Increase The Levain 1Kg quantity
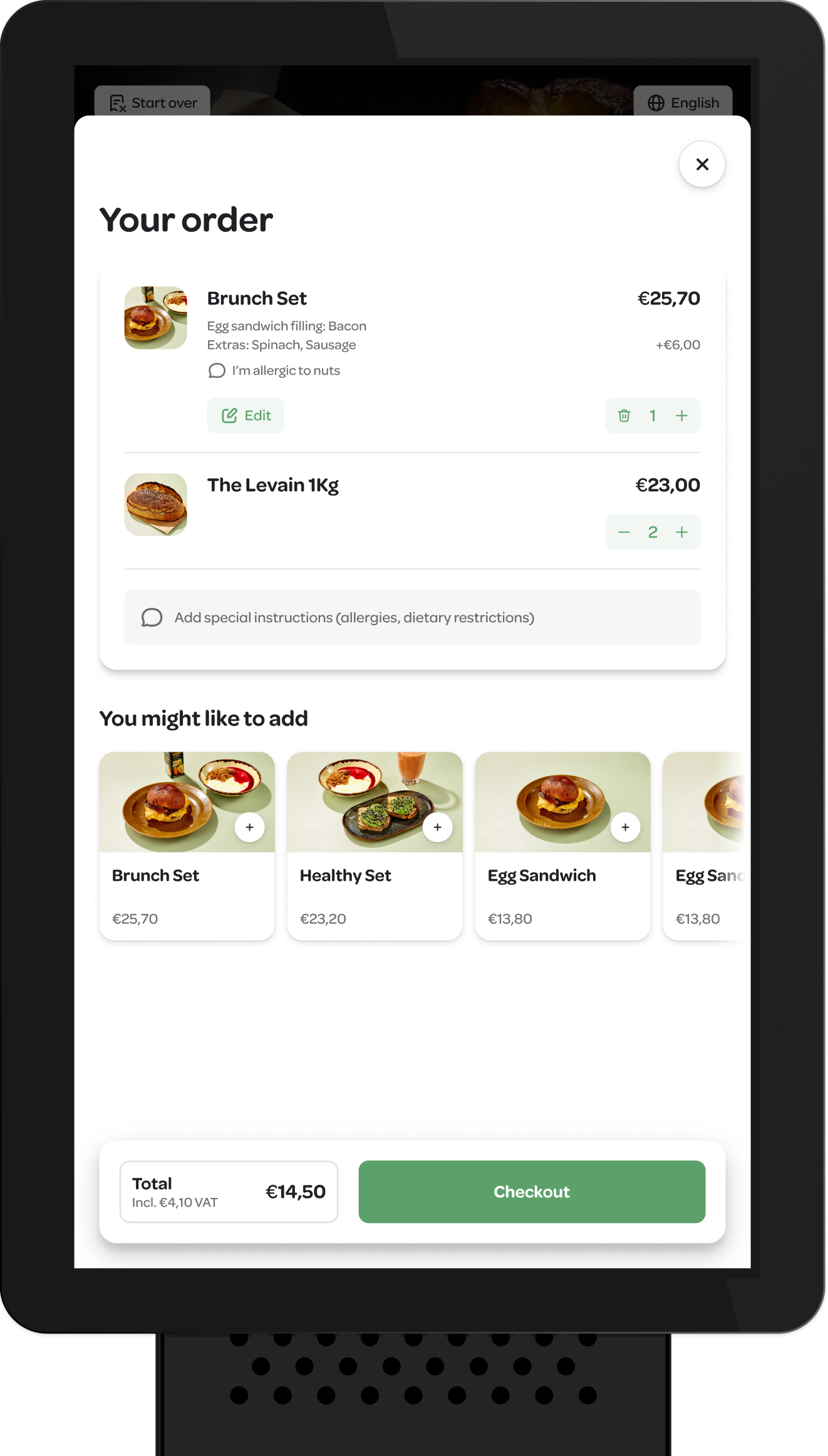The width and height of the screenshot is (828, 1456). click(681, 532)
